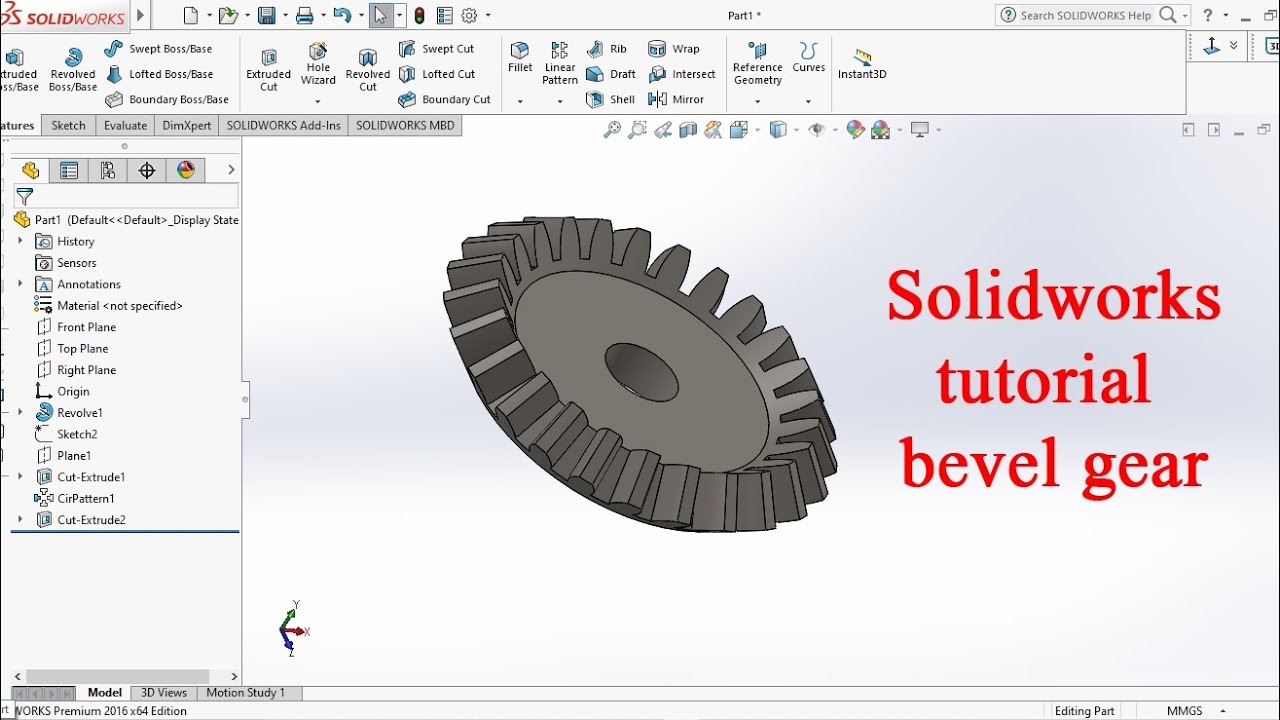Click the Save icon in toolbar

click(x=266, y=16)
